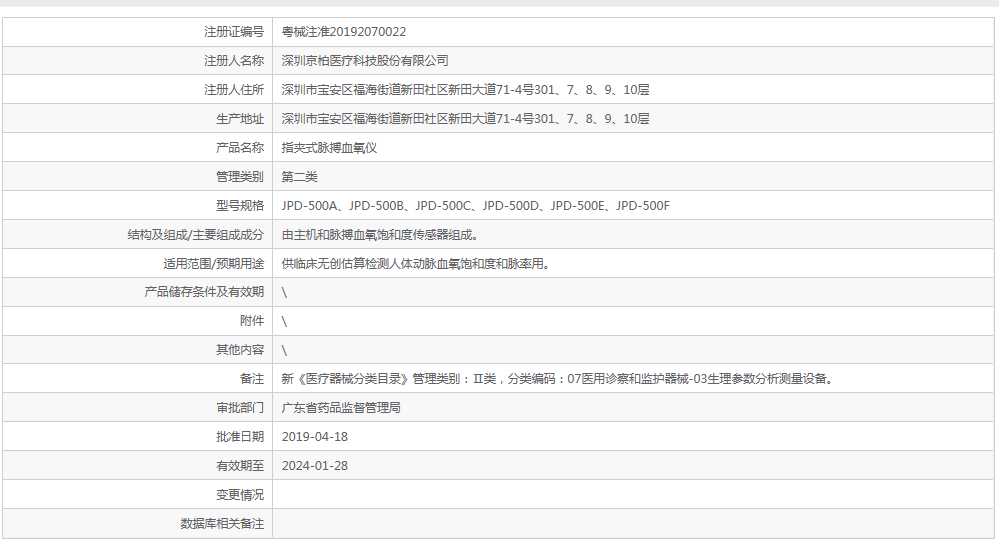Click text 供临床无创估算检测人体动脉血氧饱和度和脉率用
Image resolution: width=999 pixels, height=549 pixels.
tap(415, 264)
